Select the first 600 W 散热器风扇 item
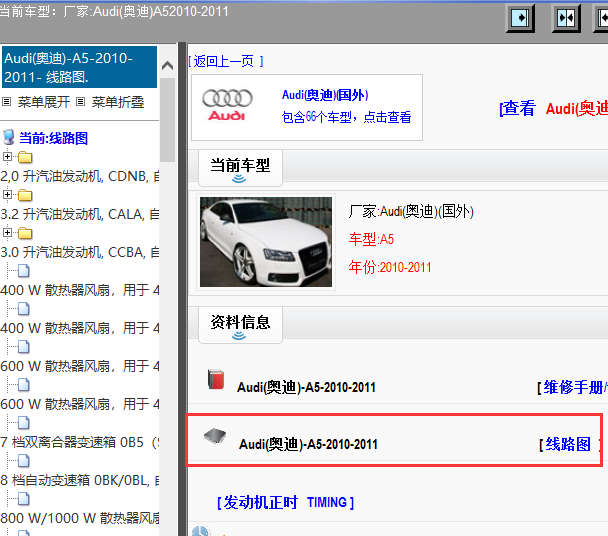Viewport: 608px width, 536px height. tap(79, 366)
